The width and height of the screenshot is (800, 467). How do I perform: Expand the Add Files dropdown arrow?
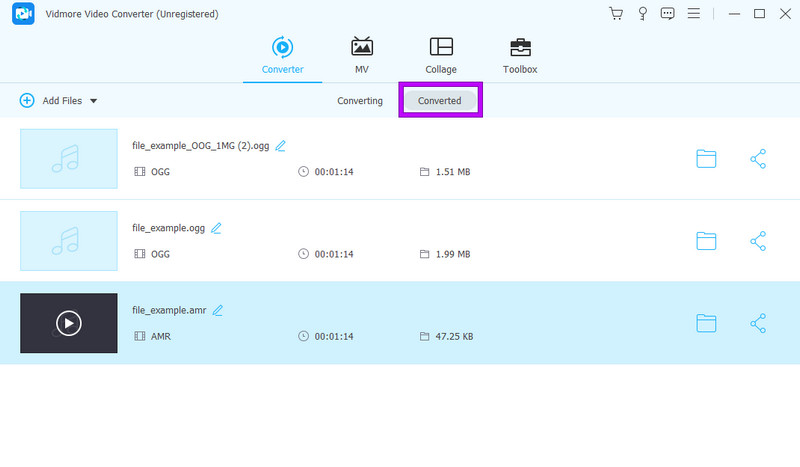pyautogui.click(x=94, y=101)
